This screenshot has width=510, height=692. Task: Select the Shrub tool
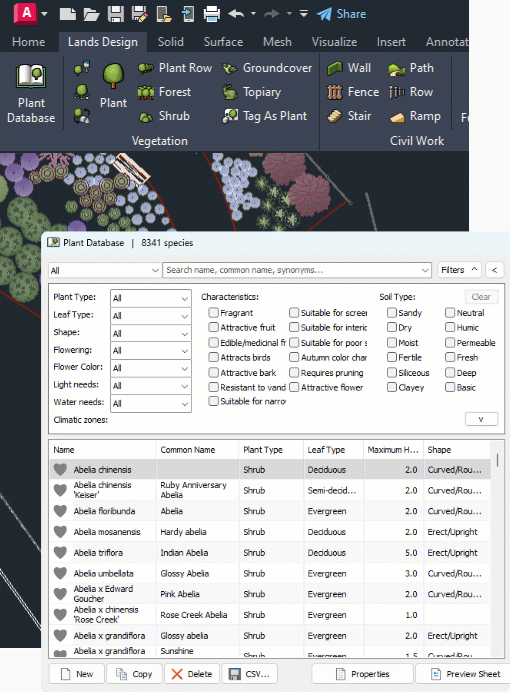(164, 116)
